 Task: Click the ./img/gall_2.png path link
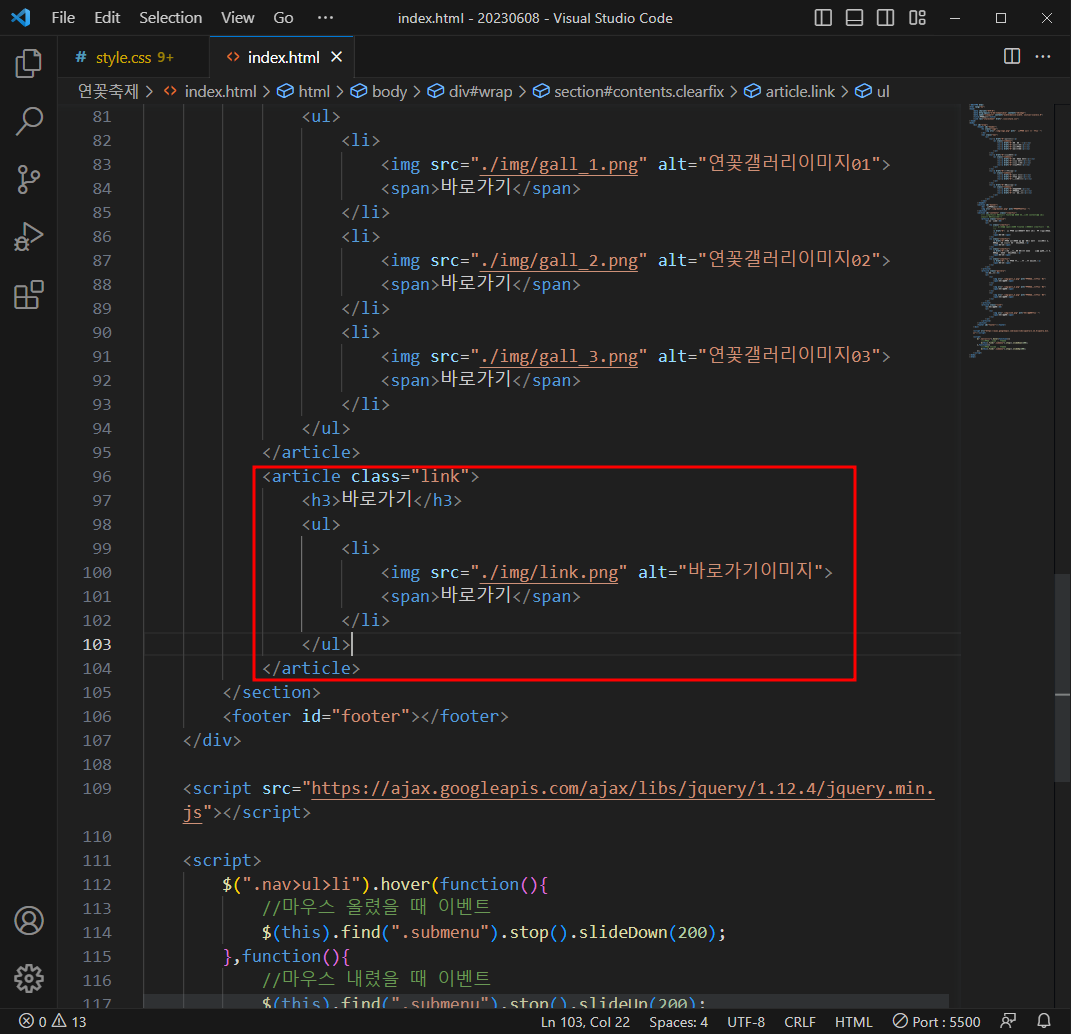559,261
